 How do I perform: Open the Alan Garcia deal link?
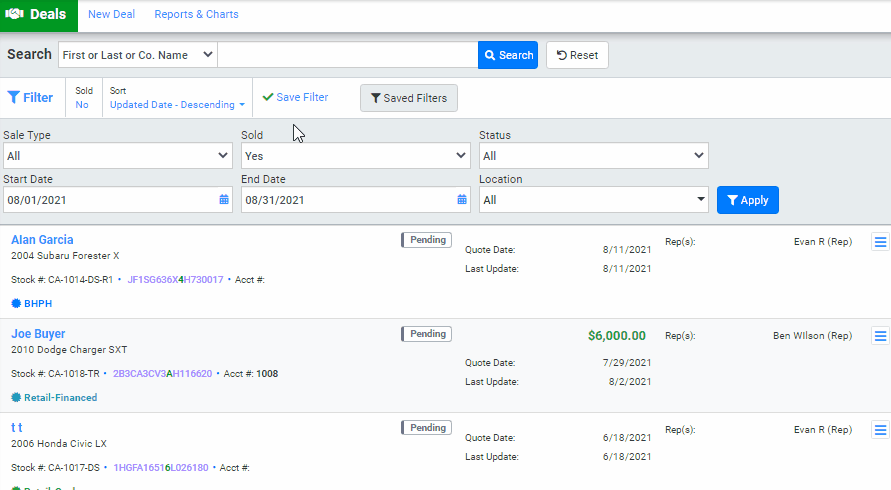[42, 240]
